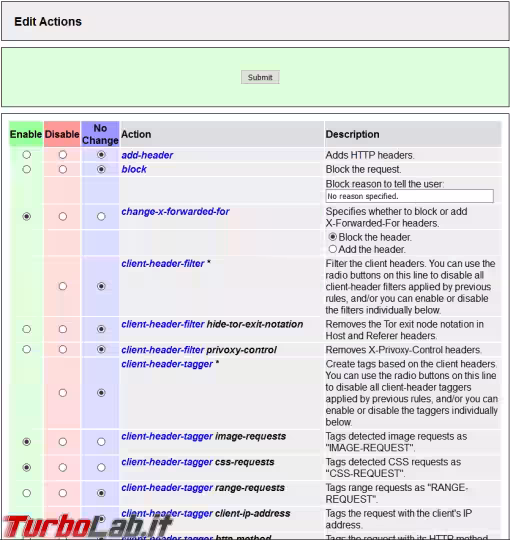Select No Change for client-header-filter * row
The width and height of the screenshot is (510, 540).
[x=101, y=286]
